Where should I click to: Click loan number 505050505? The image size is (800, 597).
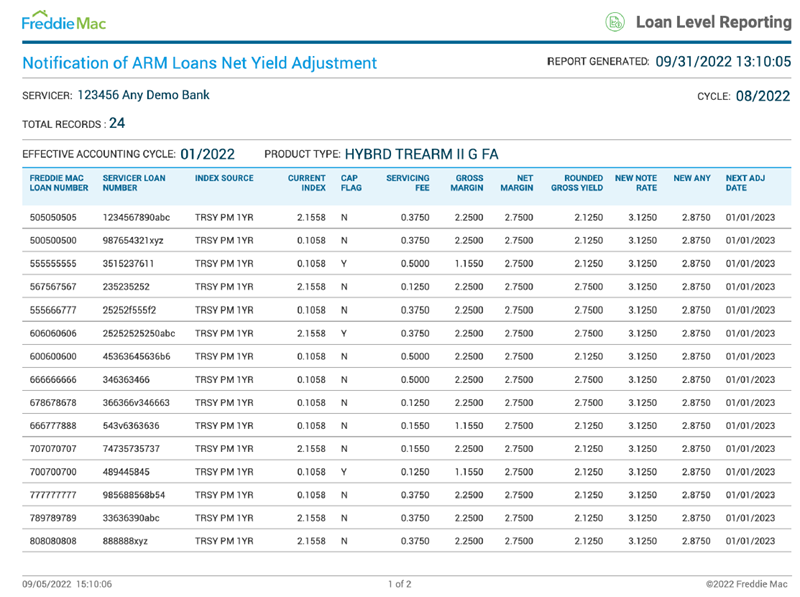53,217
